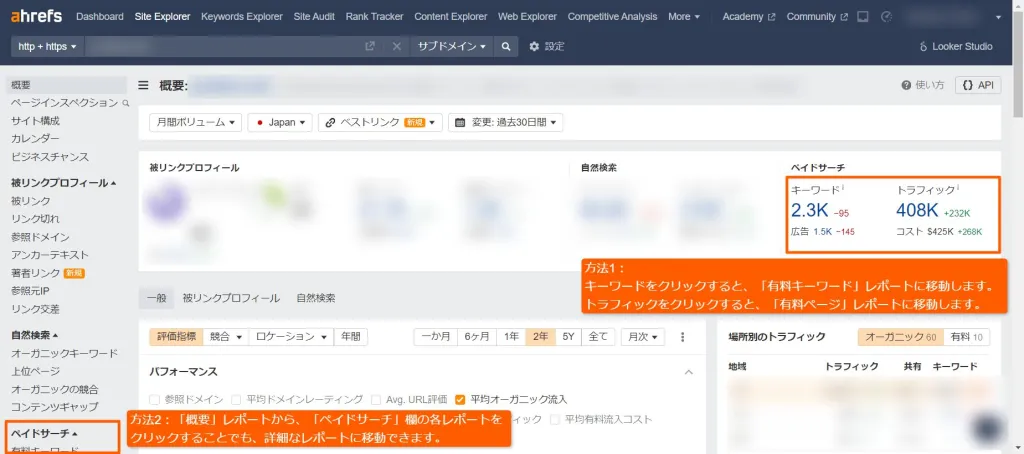This screenshot has height=454, width=1024.
Task: Open the Japan country dropdown
Action: coord(280,122)
